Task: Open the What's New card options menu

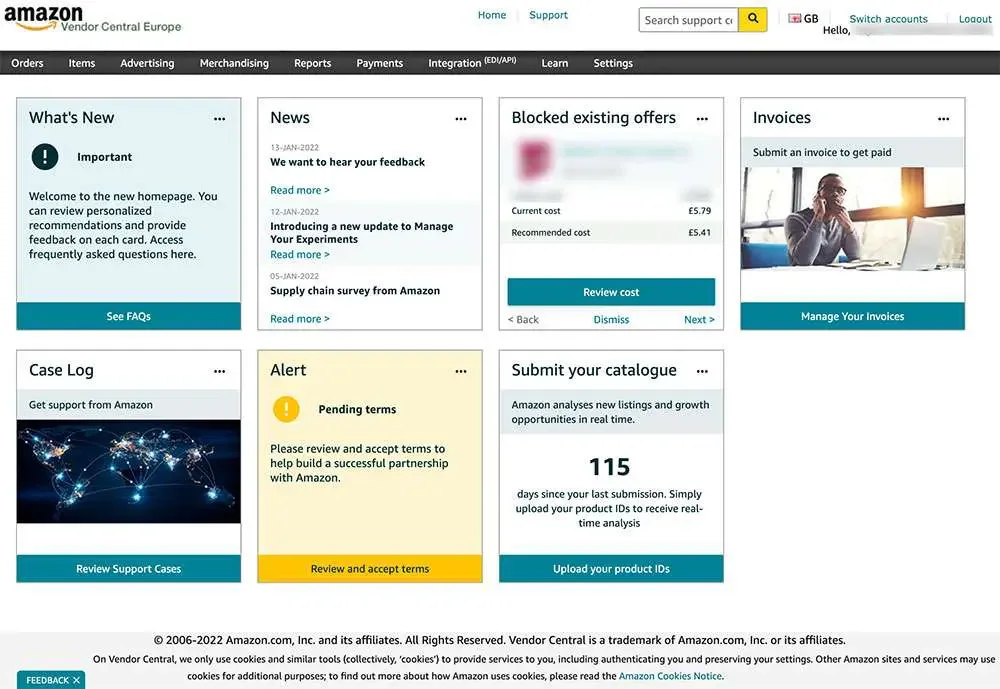Action: tap(219, 119)
